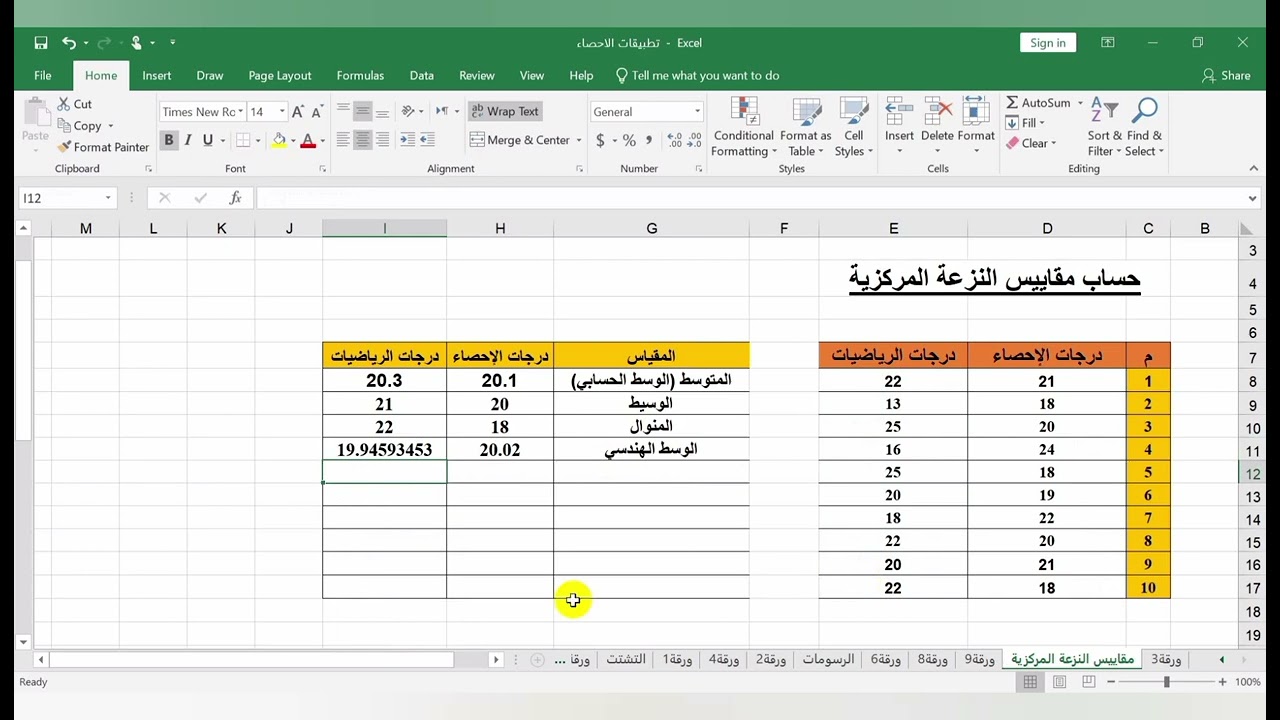Switch to the Page Layout tab
Viewport: 1280px width, 720px height.
click(x=280, y=75)
